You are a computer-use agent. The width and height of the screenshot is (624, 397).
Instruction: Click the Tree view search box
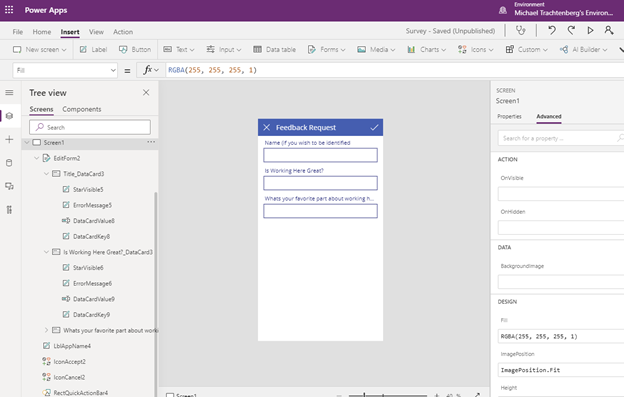point(90,127)
